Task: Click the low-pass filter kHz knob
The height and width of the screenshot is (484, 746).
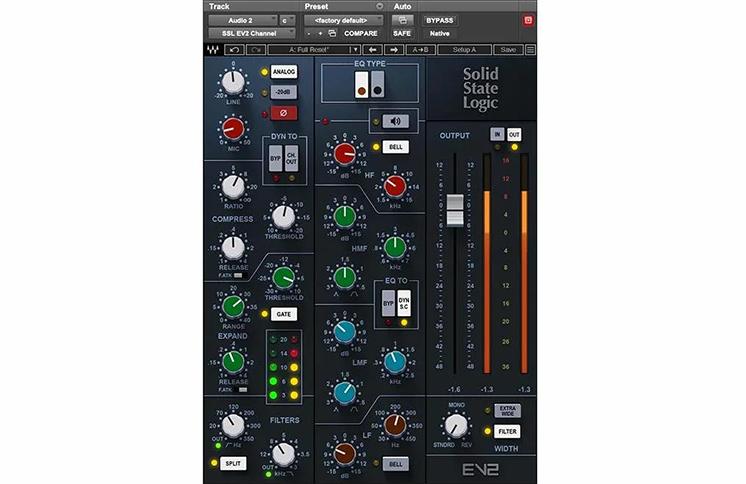Action: (284, 454)
